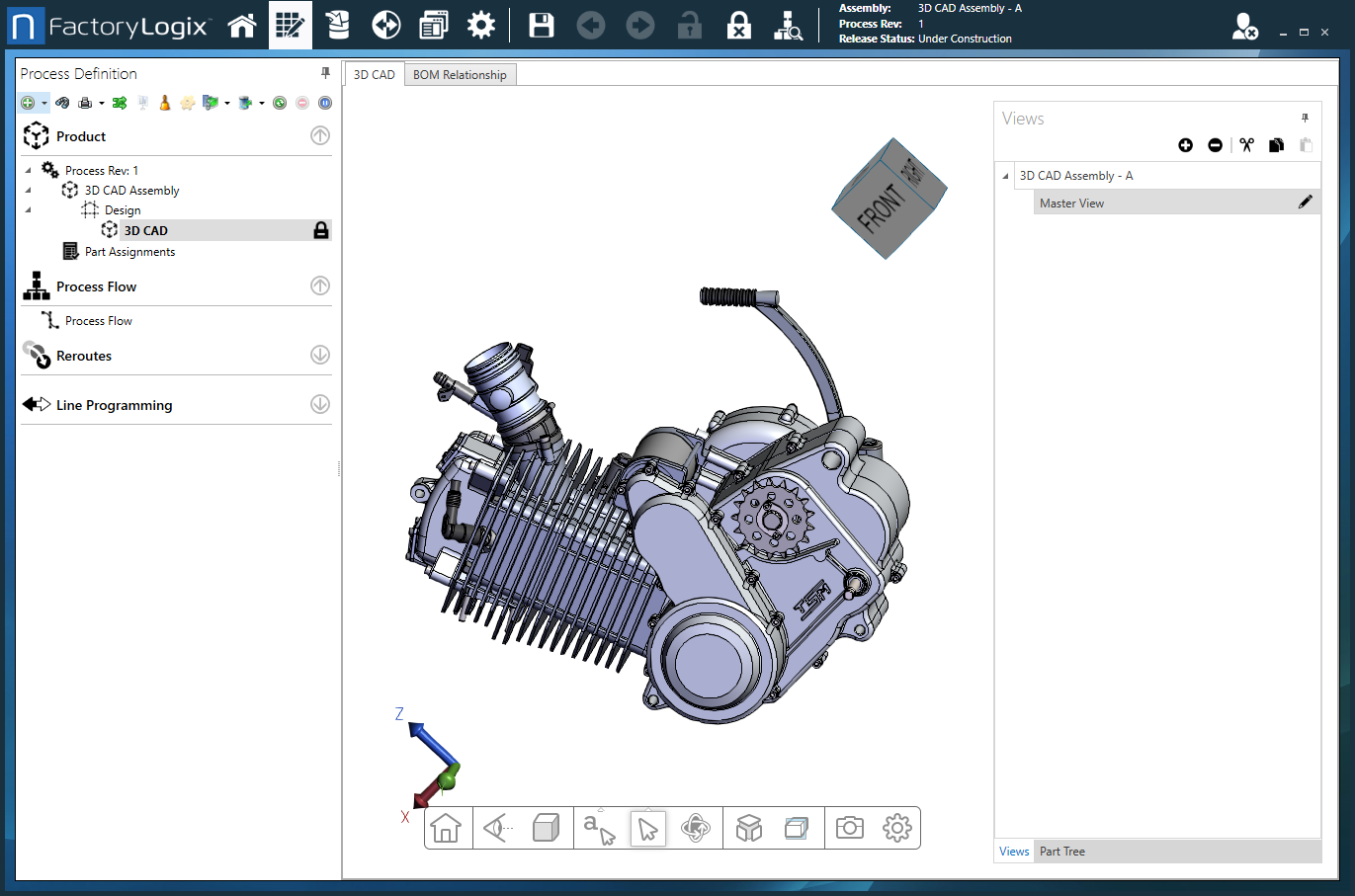Click the scissors cut icon in the Views panel

click(1245, 145)
